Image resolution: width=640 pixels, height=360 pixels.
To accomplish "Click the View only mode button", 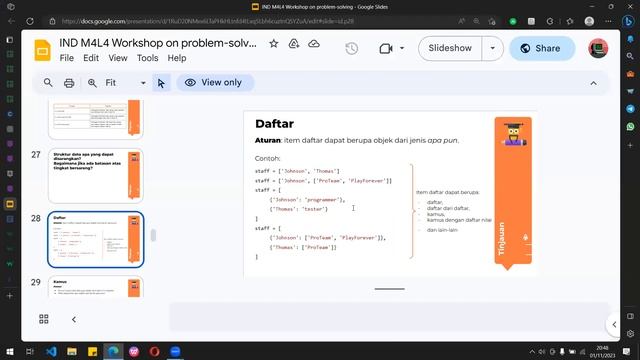I will coord(215,82).
